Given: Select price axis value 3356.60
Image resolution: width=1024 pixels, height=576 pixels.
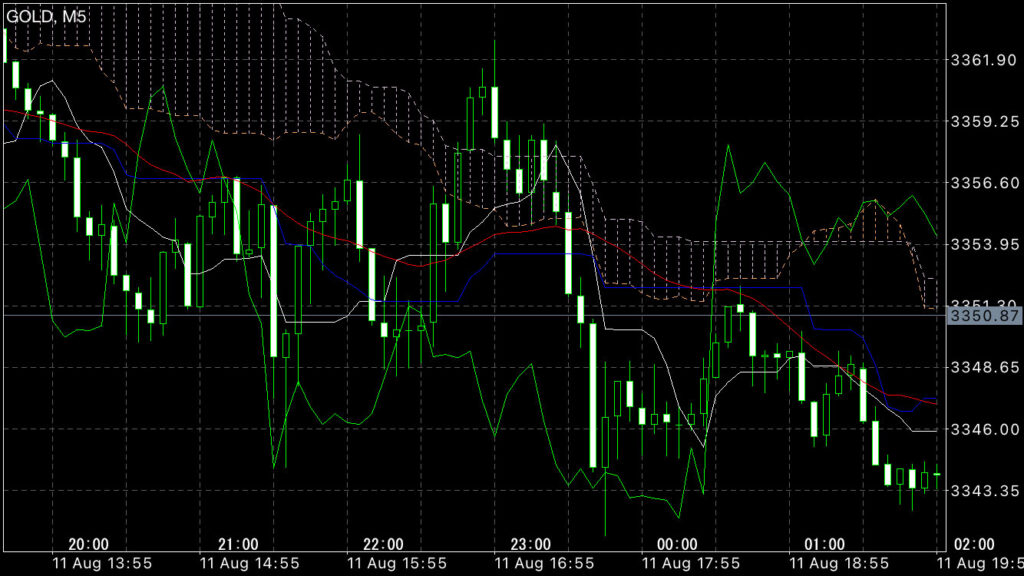Looking at the screenshot, I should (984, 183).
